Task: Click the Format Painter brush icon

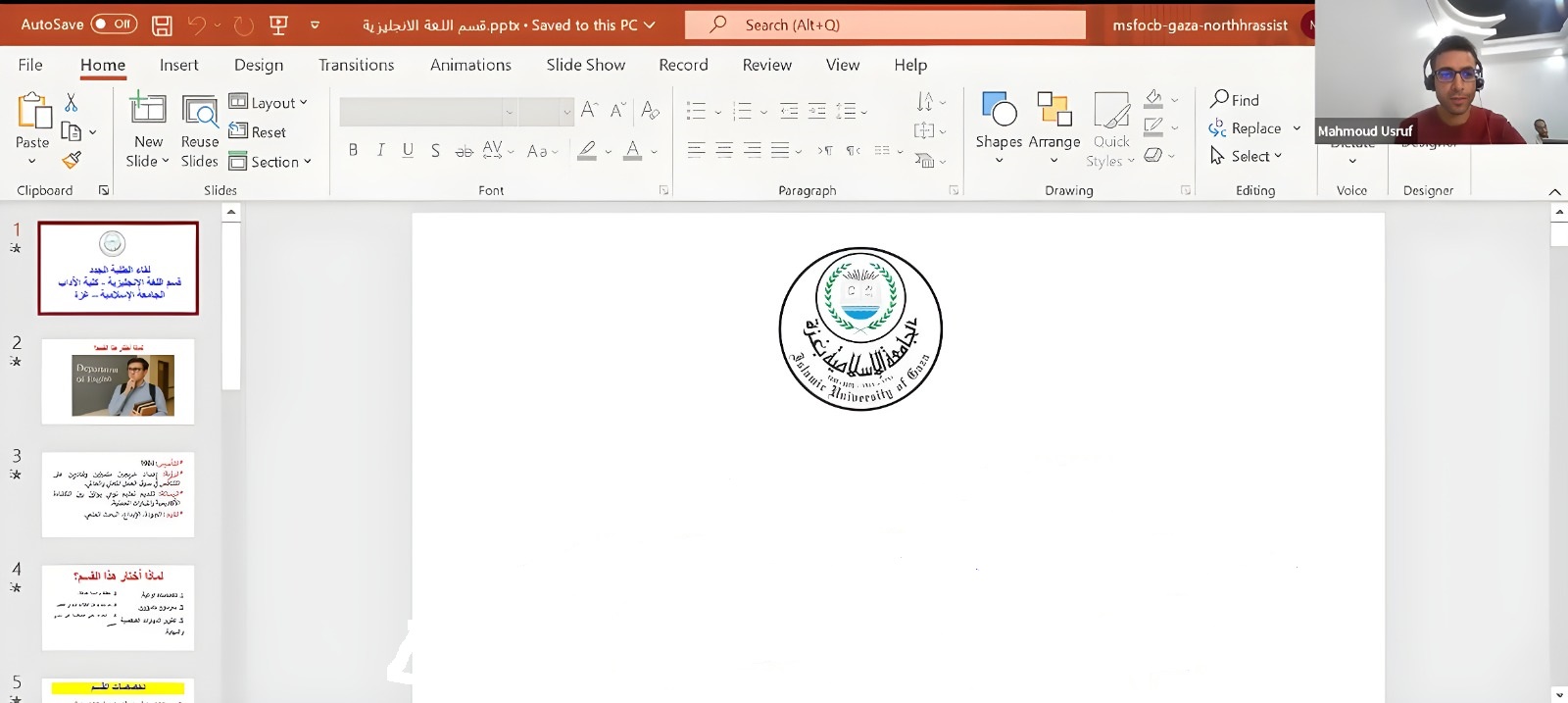Action: (x=72, y=160)
